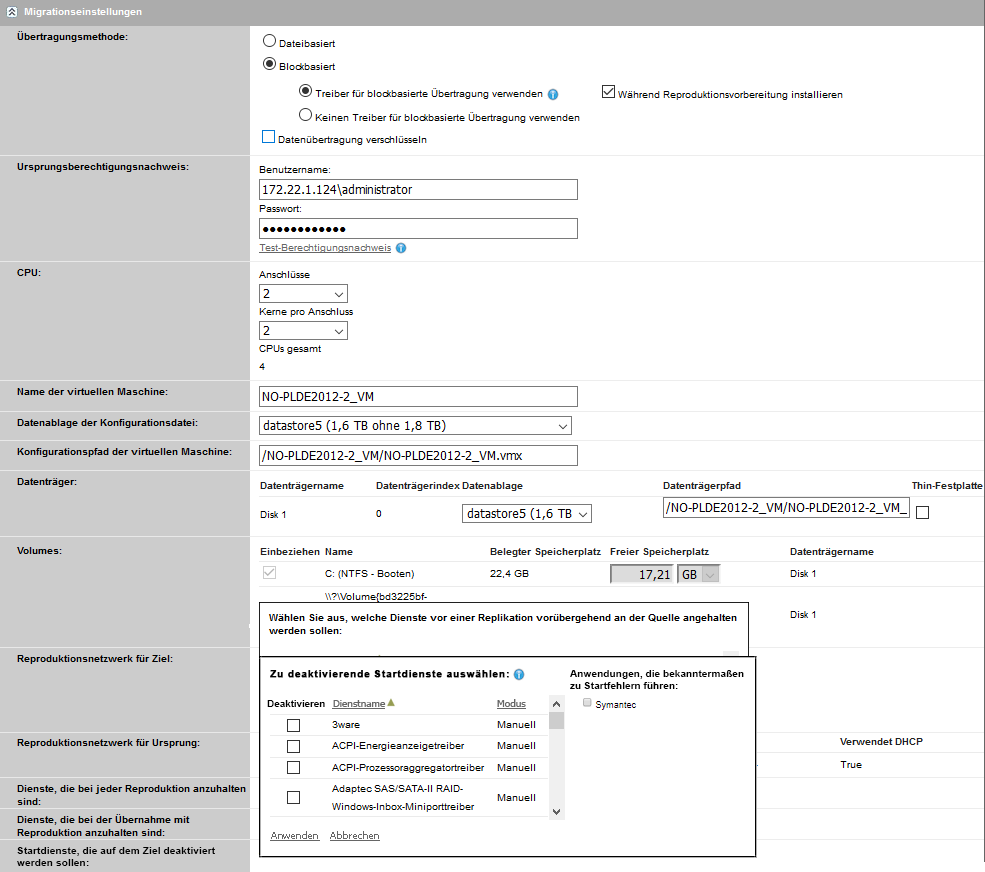Open info icon beside Startdienste auswählen heading

pyautogui.click(x=519, y=675)
